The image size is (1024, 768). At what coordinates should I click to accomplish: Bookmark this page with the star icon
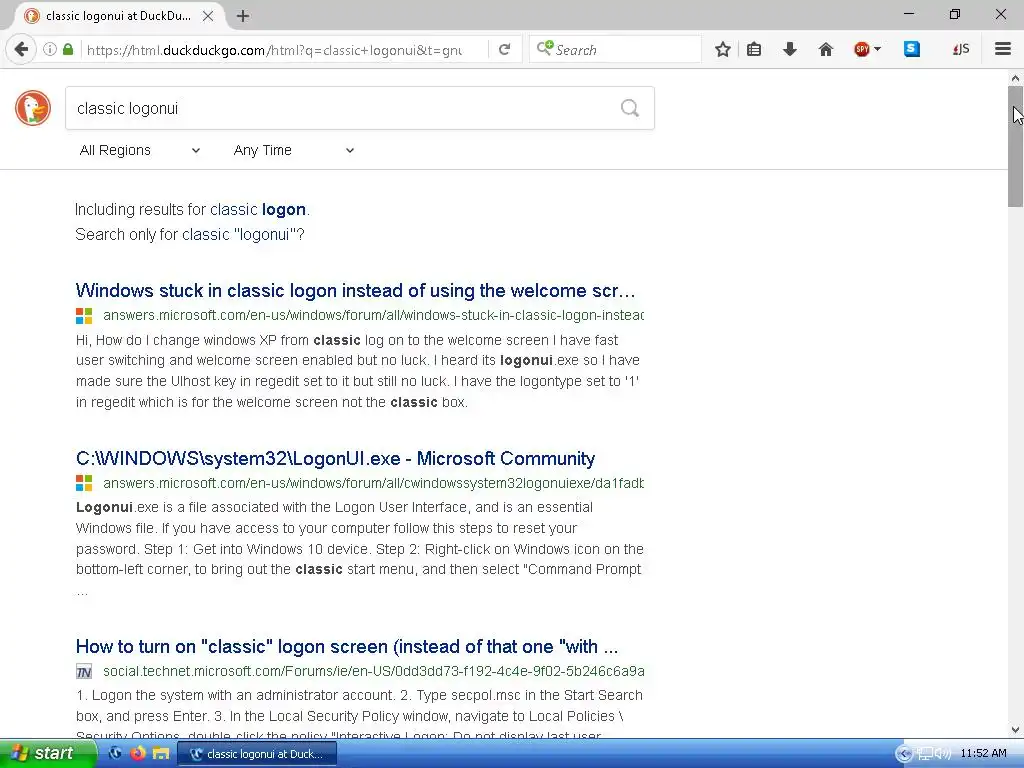pyautogui.click(x=722, y=49)
